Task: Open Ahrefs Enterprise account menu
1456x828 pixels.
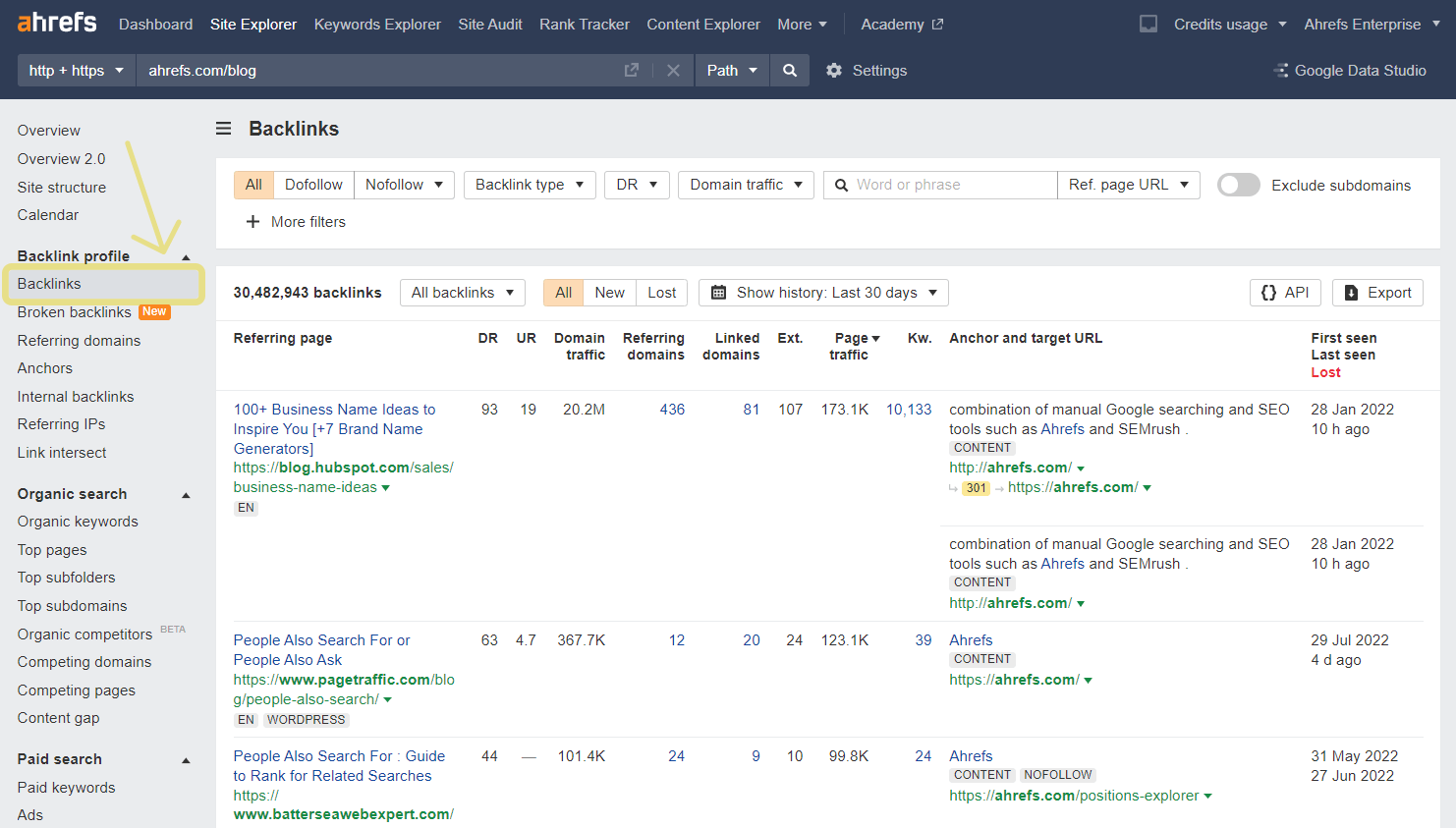Action: pos(1372,24)
